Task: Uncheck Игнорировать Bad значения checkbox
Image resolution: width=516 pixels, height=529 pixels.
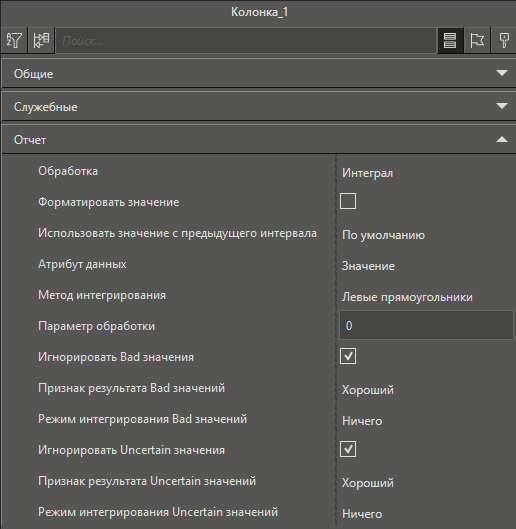Action: [348, 356]
